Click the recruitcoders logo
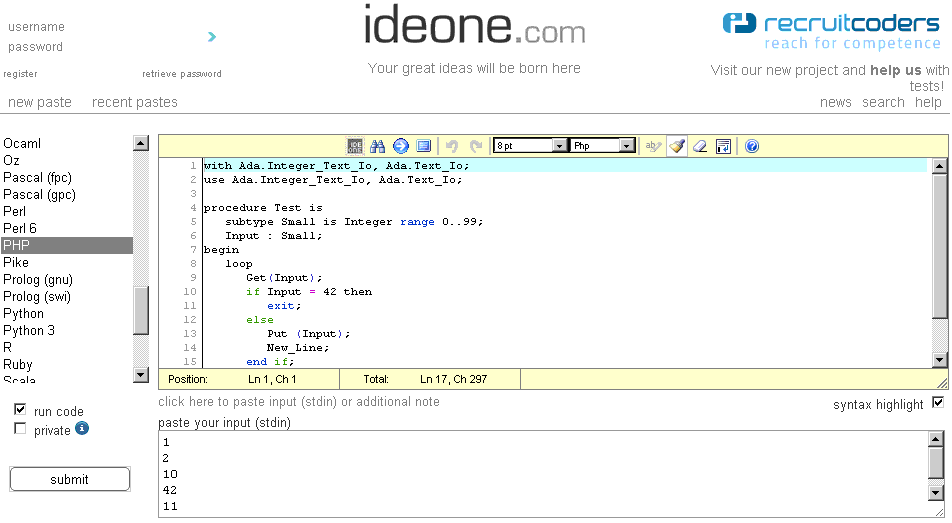This screenshot has height=523, width=952. tap(831, 31)
